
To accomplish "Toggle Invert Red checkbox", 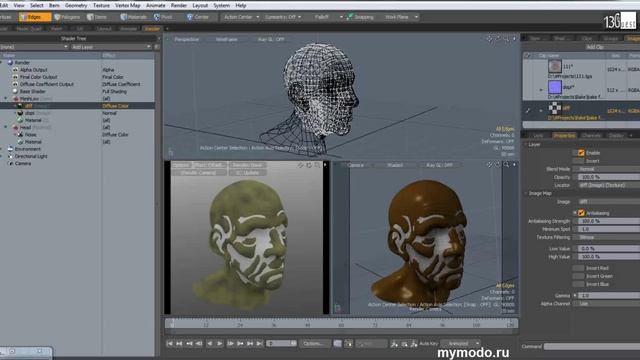I will [578, 268].
